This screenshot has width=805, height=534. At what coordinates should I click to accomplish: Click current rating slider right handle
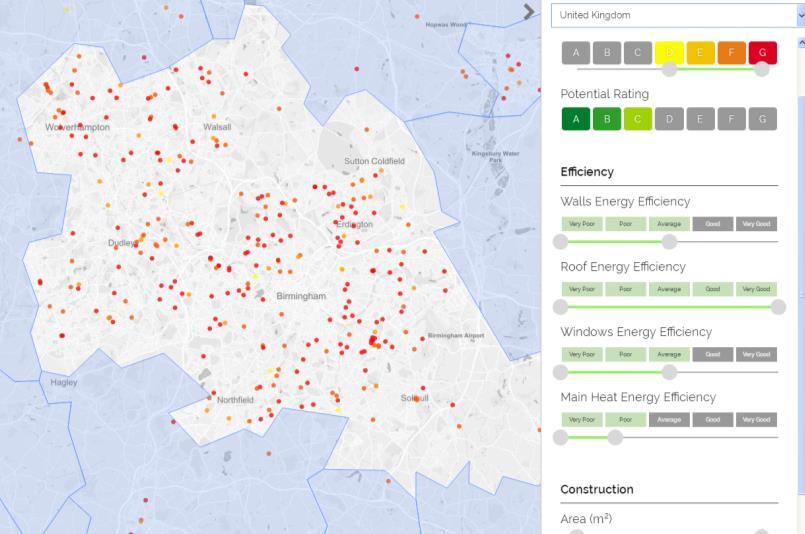point(762,69)
